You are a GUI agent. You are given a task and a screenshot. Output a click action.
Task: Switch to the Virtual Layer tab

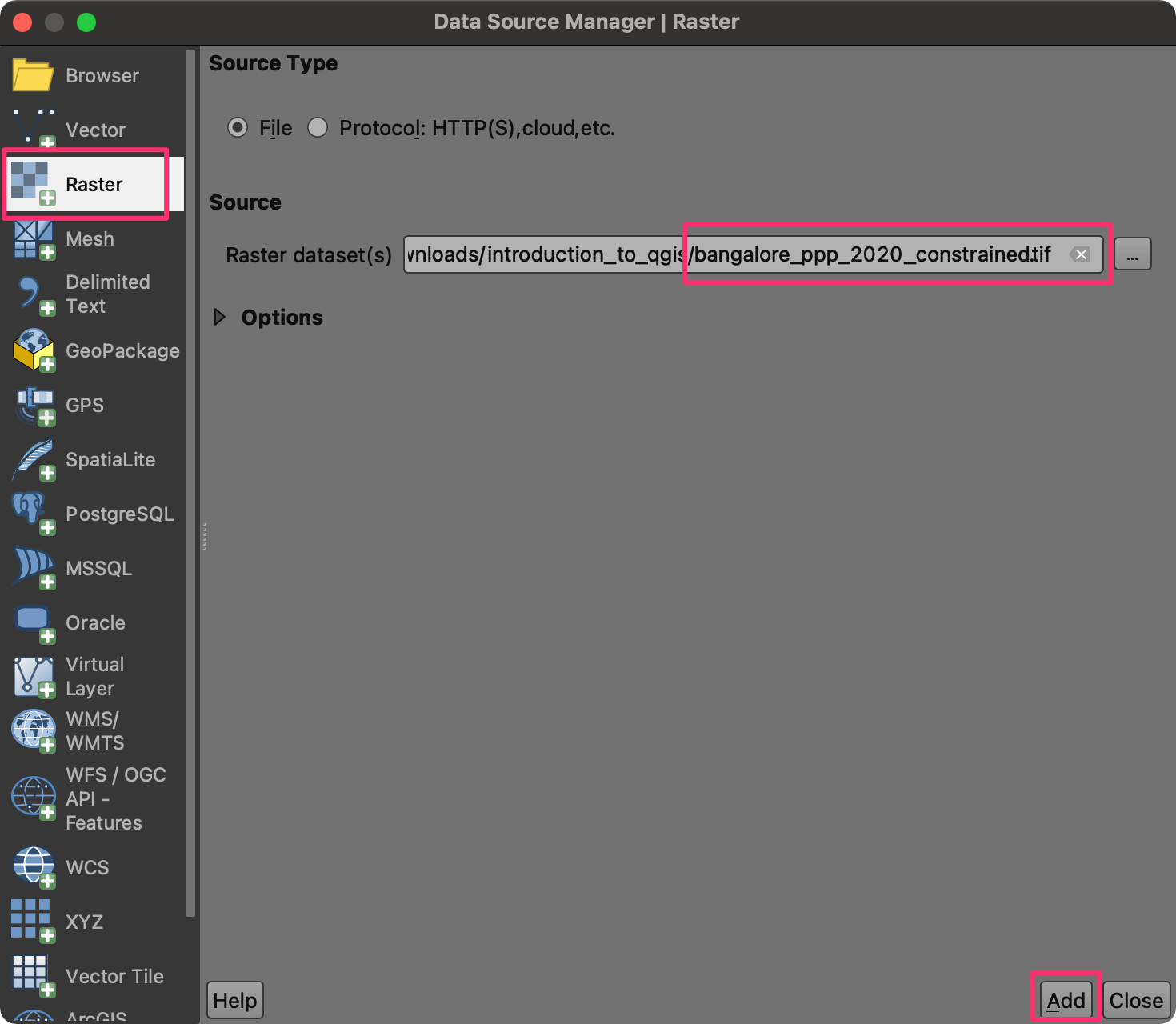click(94, 676)
